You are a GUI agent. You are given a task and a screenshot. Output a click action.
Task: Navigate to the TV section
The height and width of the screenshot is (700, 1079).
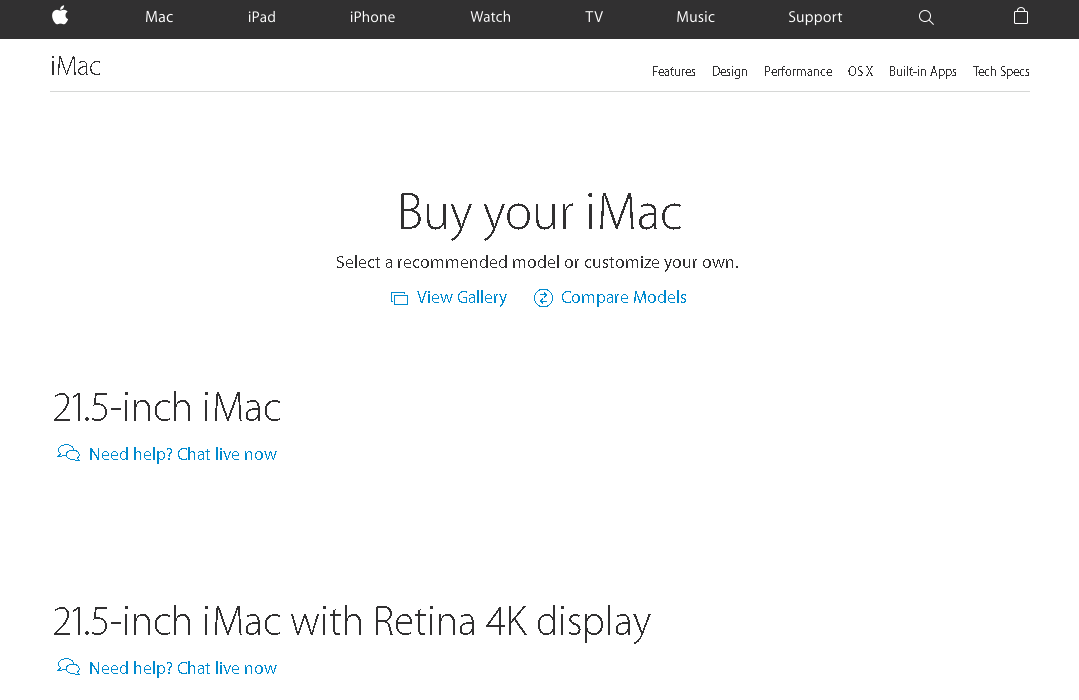(x=594, y=17)
